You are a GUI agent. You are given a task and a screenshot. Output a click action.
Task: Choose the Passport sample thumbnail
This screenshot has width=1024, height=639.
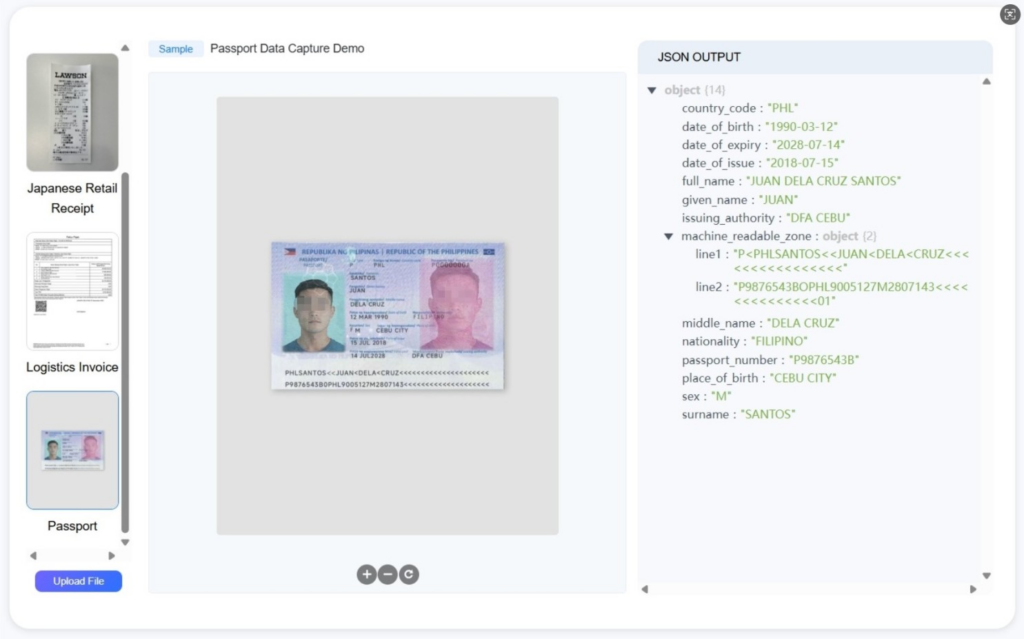coord(72,450)
